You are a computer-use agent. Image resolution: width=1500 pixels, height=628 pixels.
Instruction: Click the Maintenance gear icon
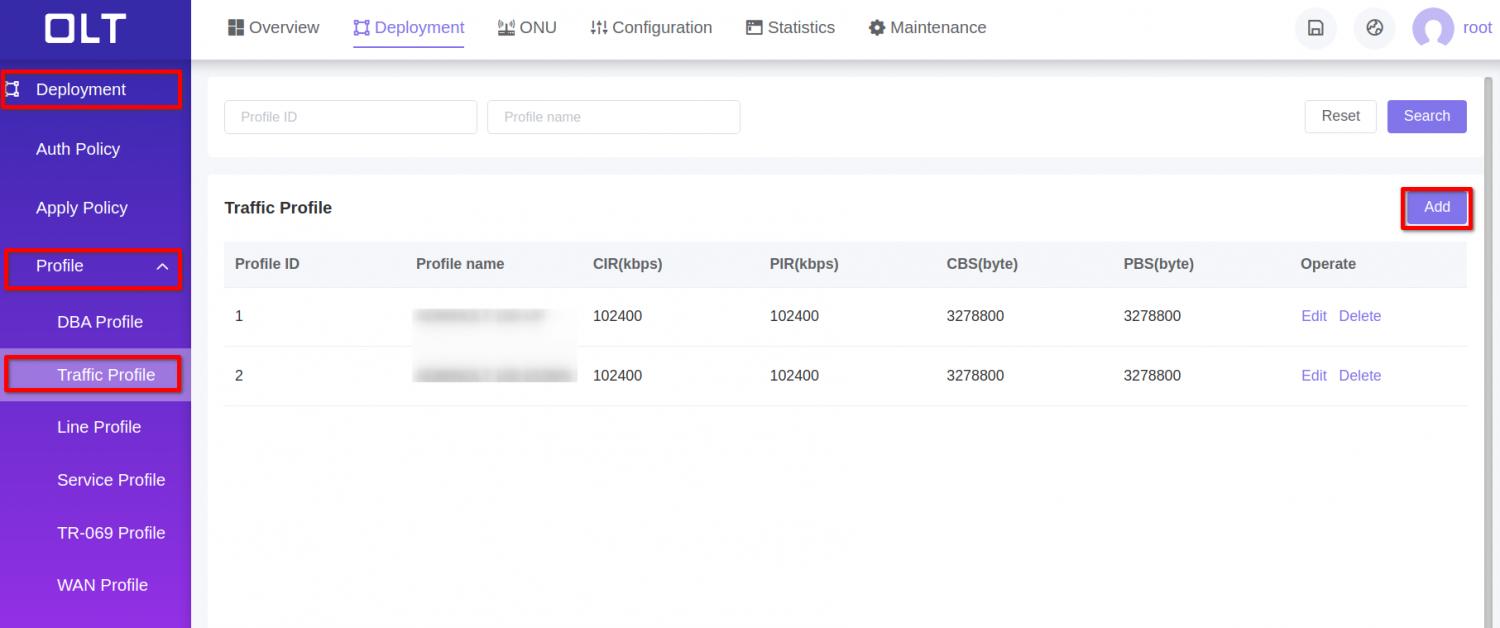877,28
